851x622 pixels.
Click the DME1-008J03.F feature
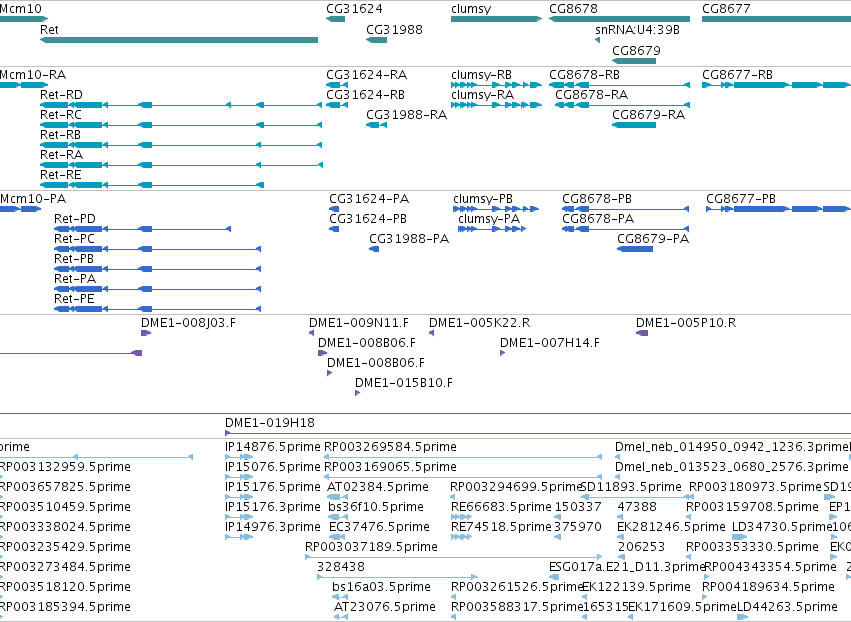[x=146, y=333]
